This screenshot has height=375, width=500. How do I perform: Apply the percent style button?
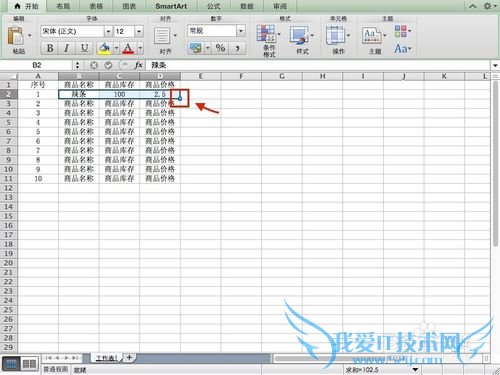point(220,48)
